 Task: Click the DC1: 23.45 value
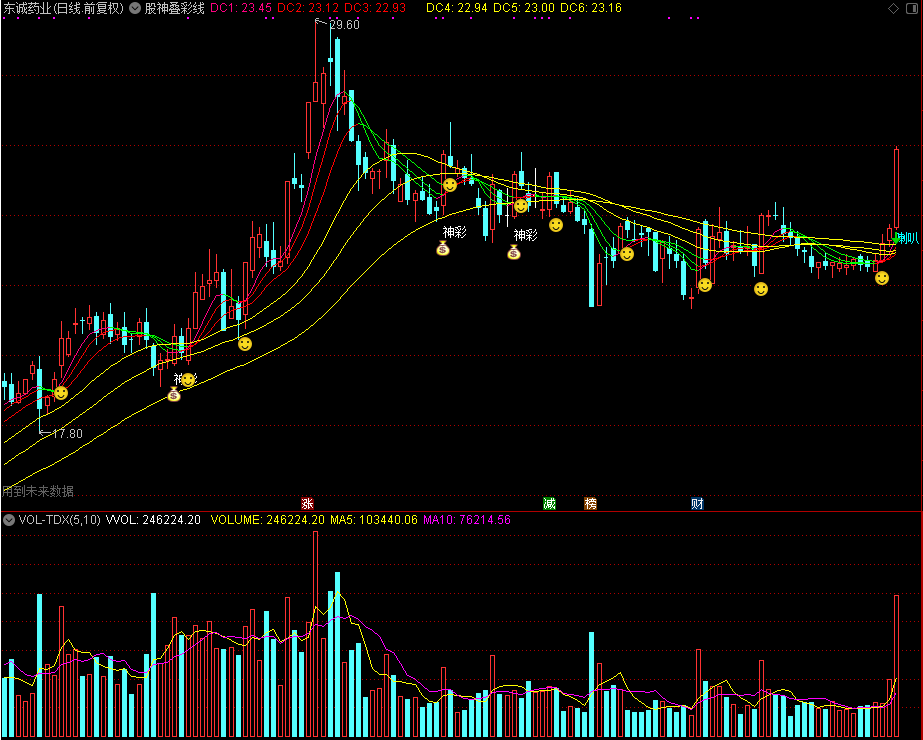tap(241, 8)
